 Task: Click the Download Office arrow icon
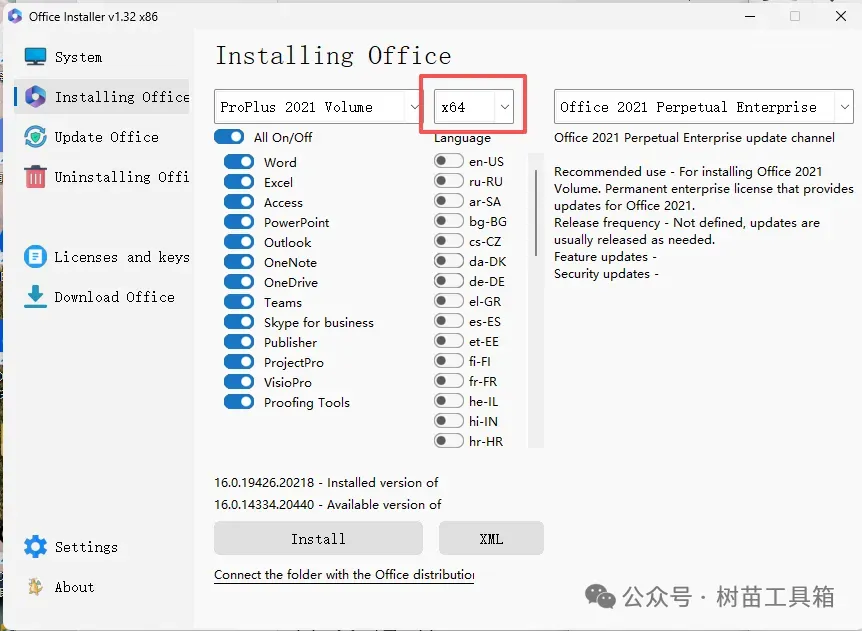coord(35,297)
